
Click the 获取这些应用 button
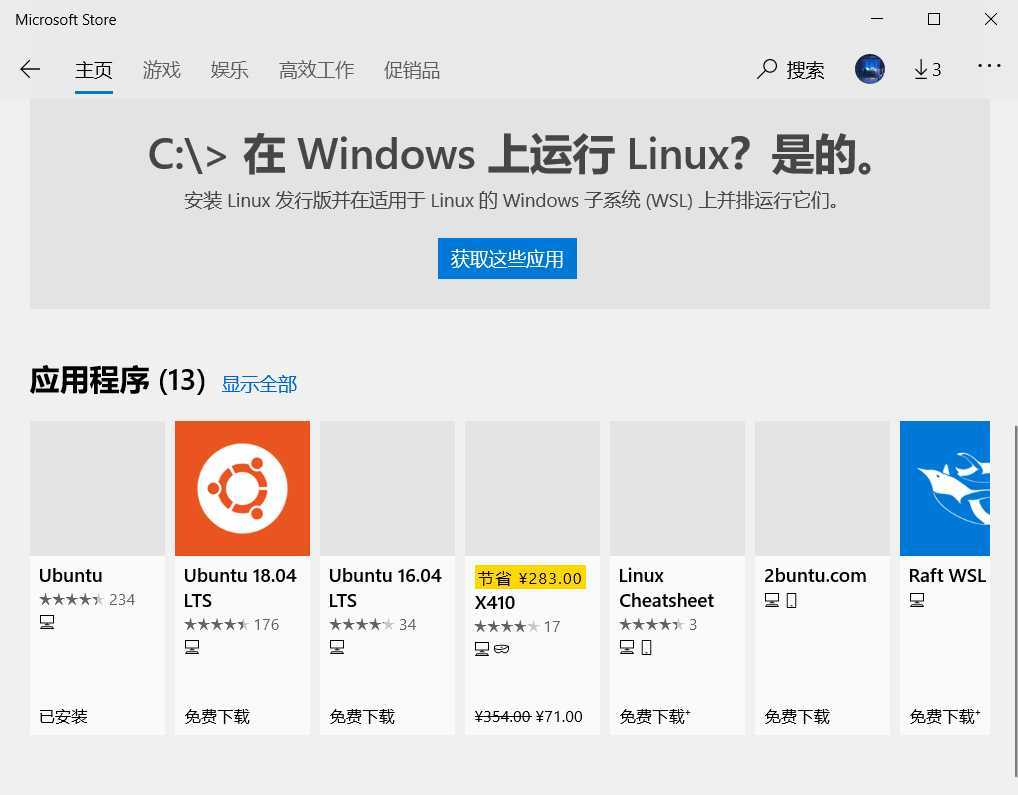point(507,258)
